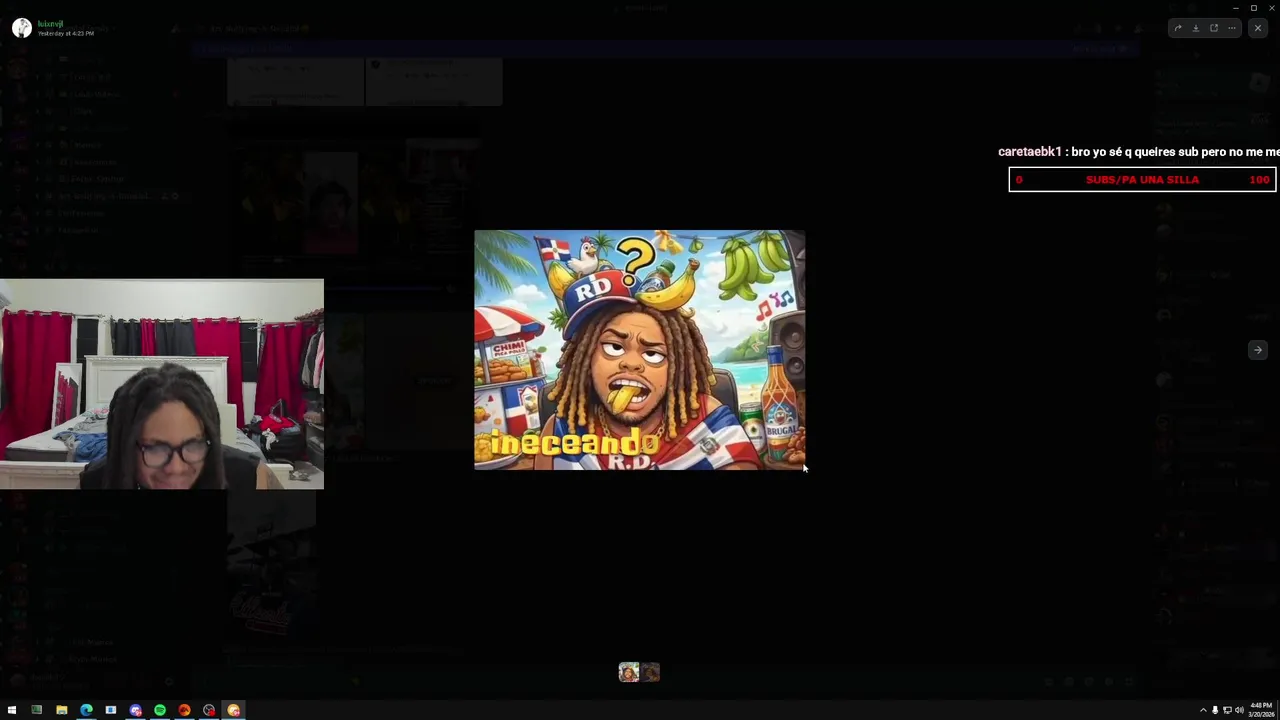The image size is (1280, 720).
Task: Close the image viewer with the X button
Action: tap(1258, 28)
